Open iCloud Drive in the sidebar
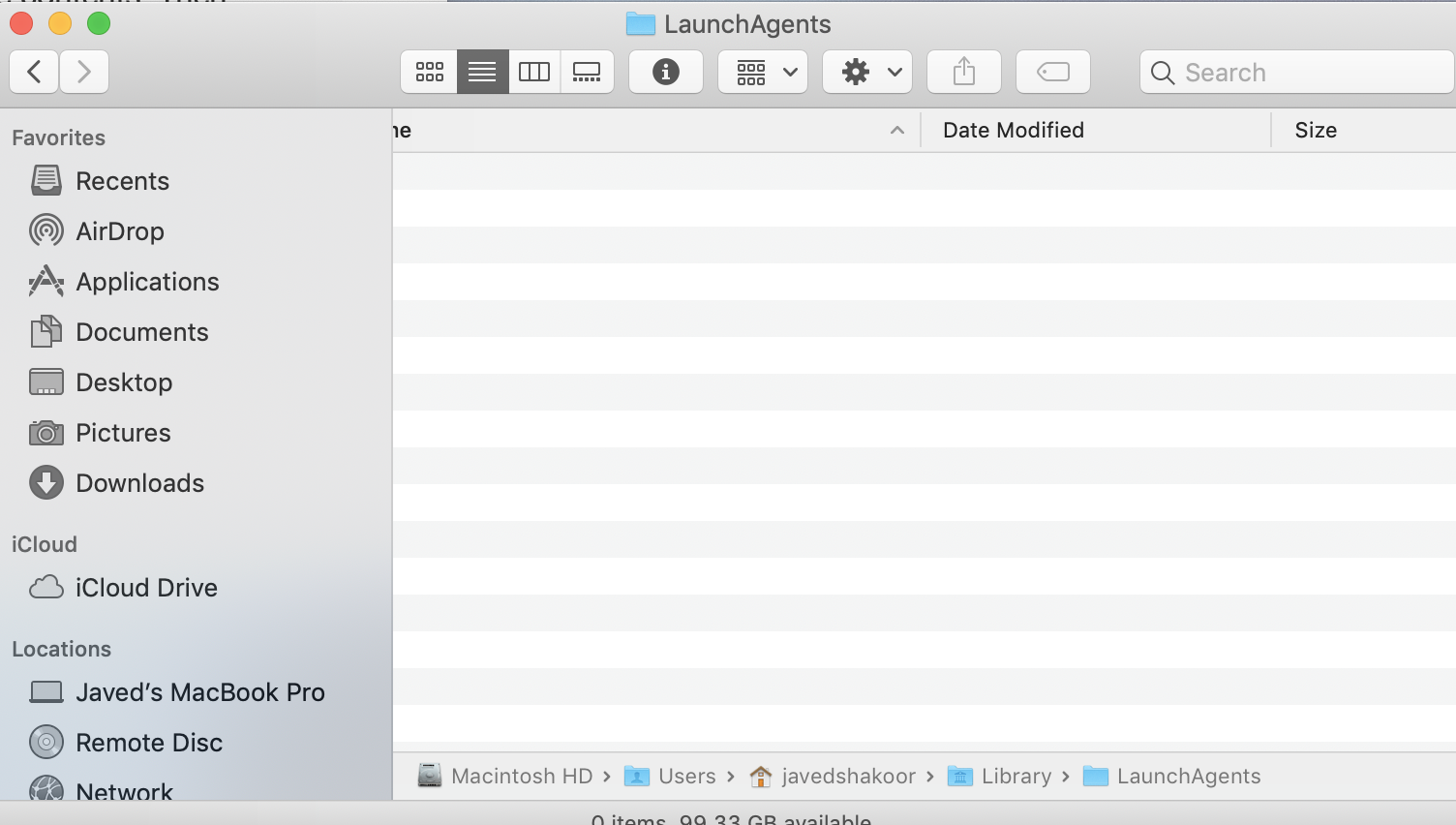The height and width of the screenshot is (825, 1456). 146,588
